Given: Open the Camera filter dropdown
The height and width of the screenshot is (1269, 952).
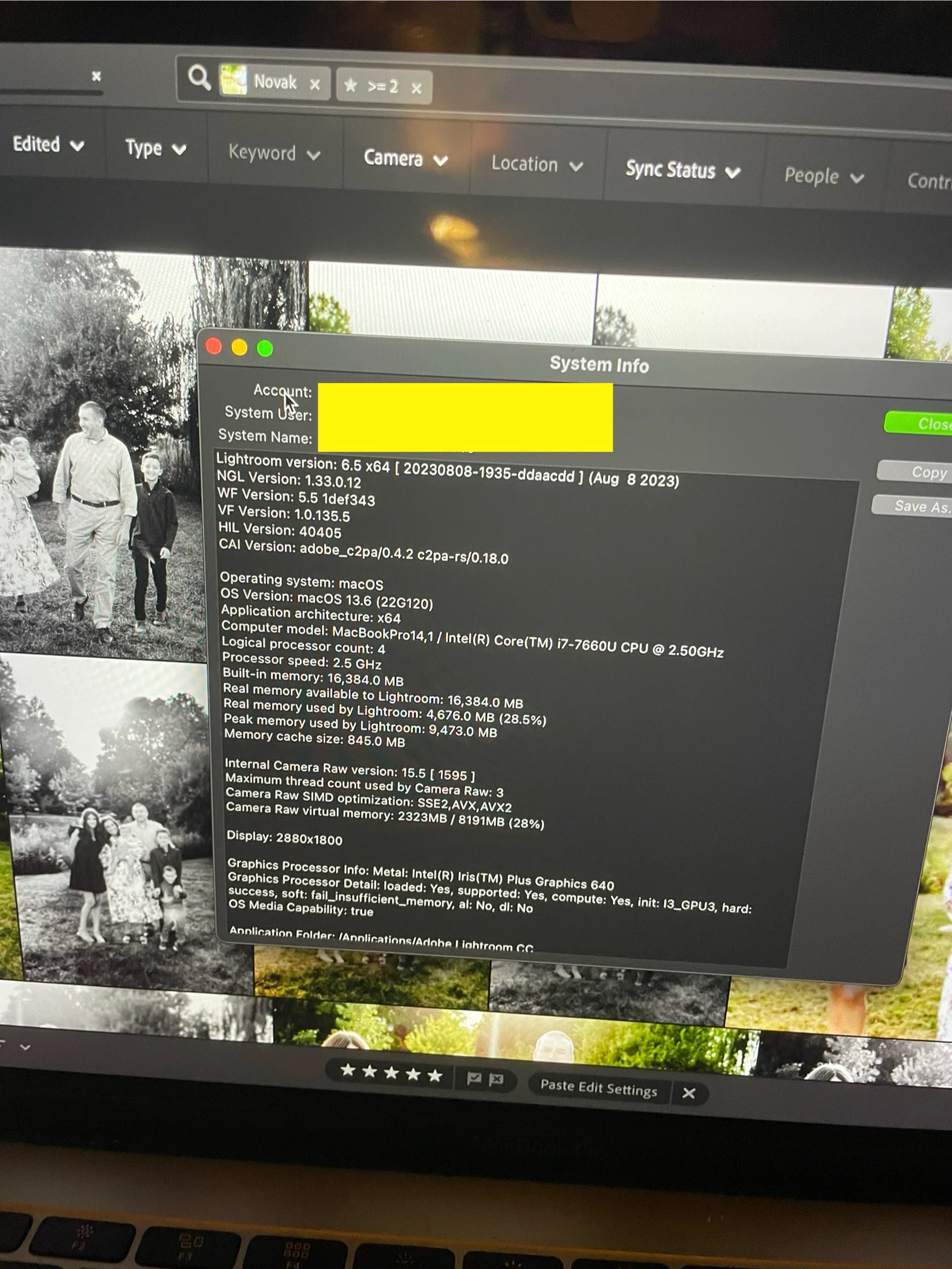Looking at the screenshot, I should click(x=405, y=159).
